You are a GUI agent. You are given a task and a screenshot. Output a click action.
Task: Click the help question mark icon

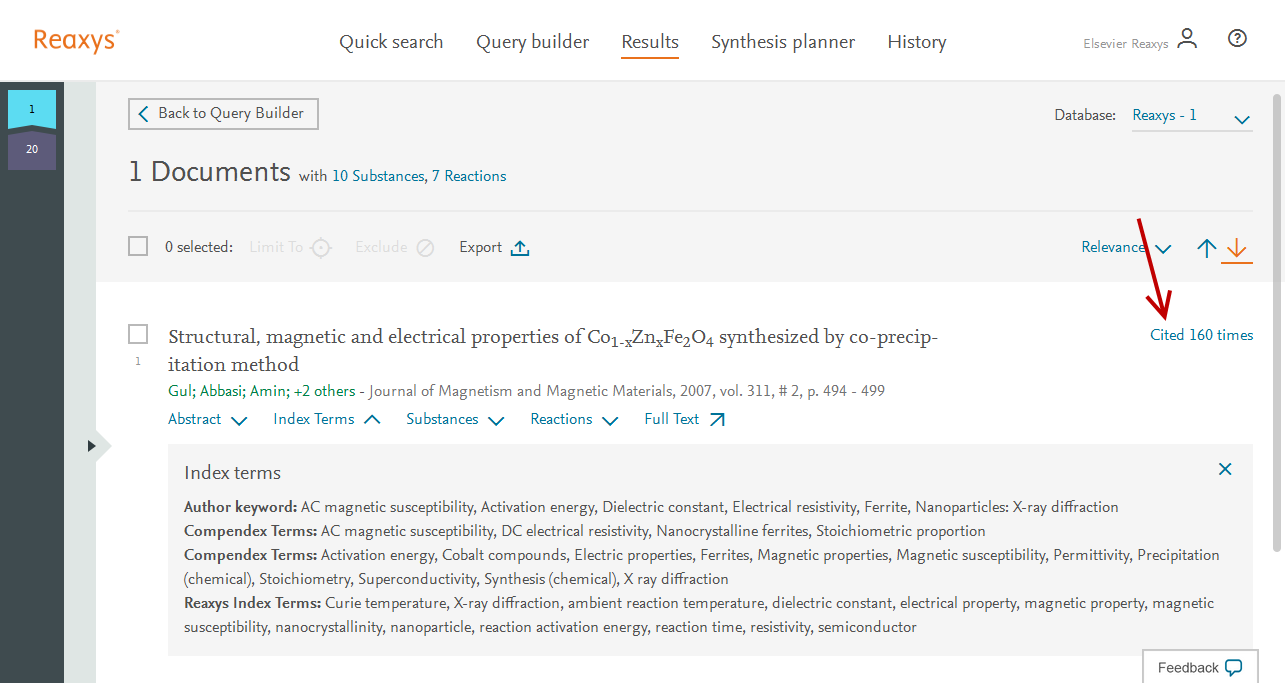click(1237, 39)
